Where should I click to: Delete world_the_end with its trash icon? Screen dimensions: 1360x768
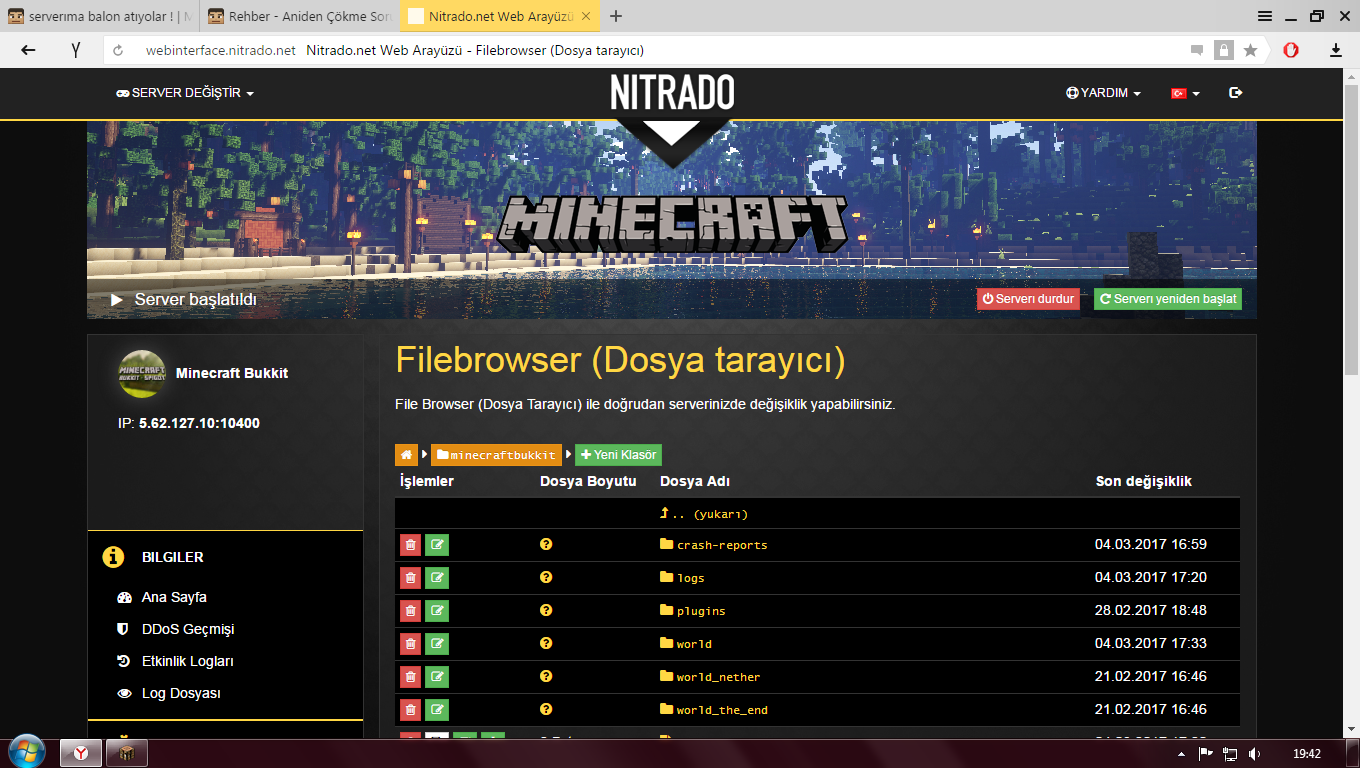410,710
